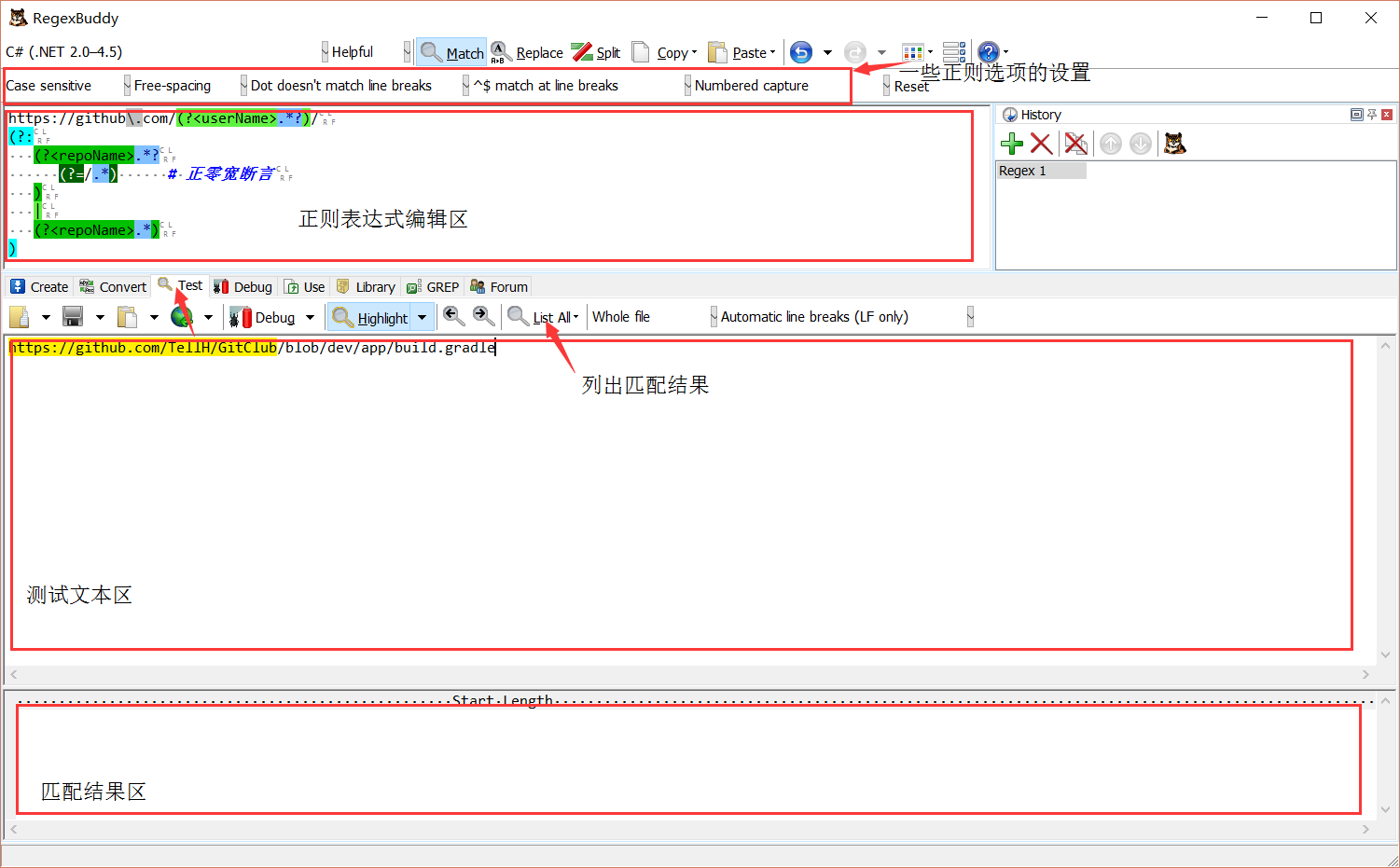1400x868 pixels.
Task: Open the Forum tab
Action: click(x=499, y=286)
